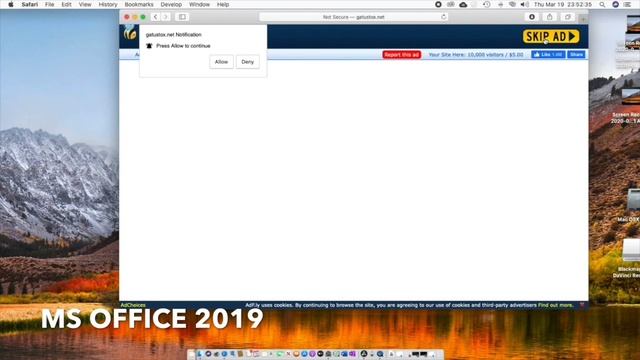This screenshot has width=640, height=360.
Task: Open the AdChoices link
Action: tap(133, 305)
